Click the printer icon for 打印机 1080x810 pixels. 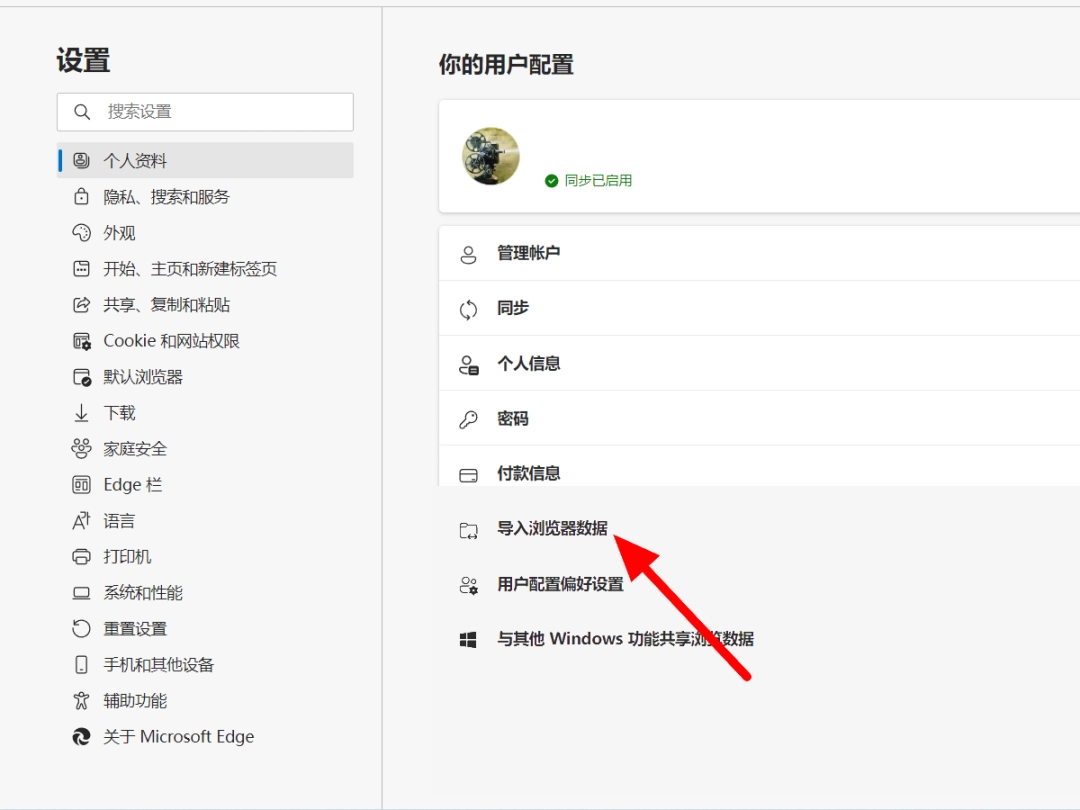click(x=81, y=557)
